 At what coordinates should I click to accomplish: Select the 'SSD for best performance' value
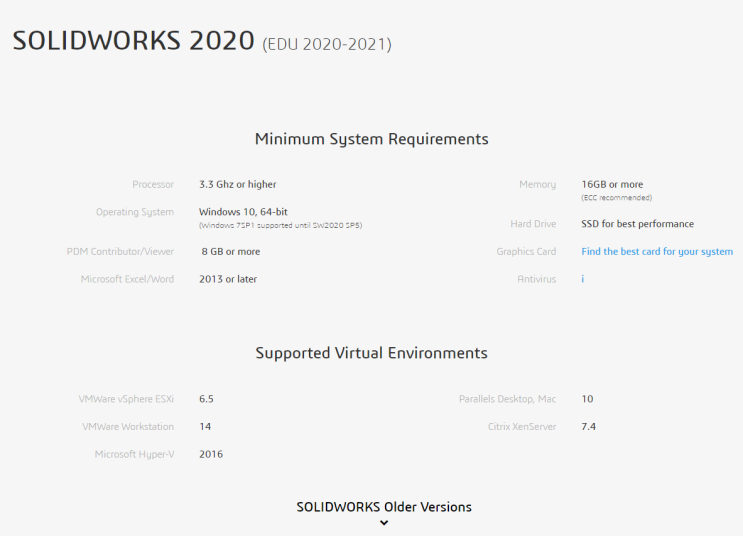click(x=637, y=224)
